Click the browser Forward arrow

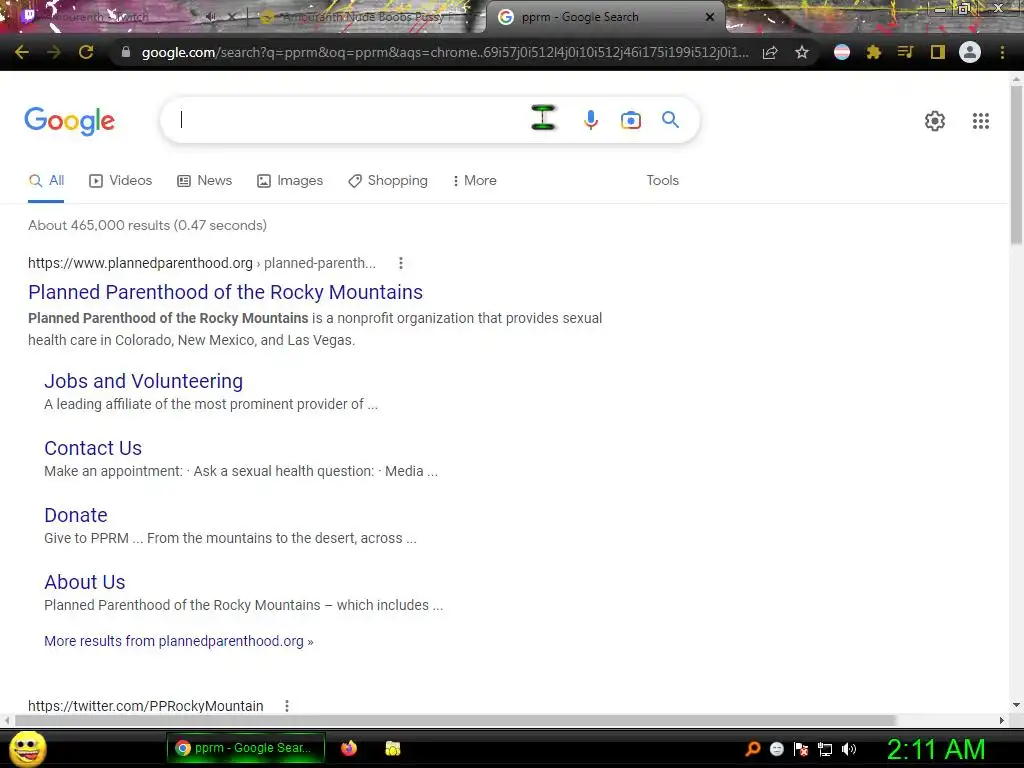54,52
